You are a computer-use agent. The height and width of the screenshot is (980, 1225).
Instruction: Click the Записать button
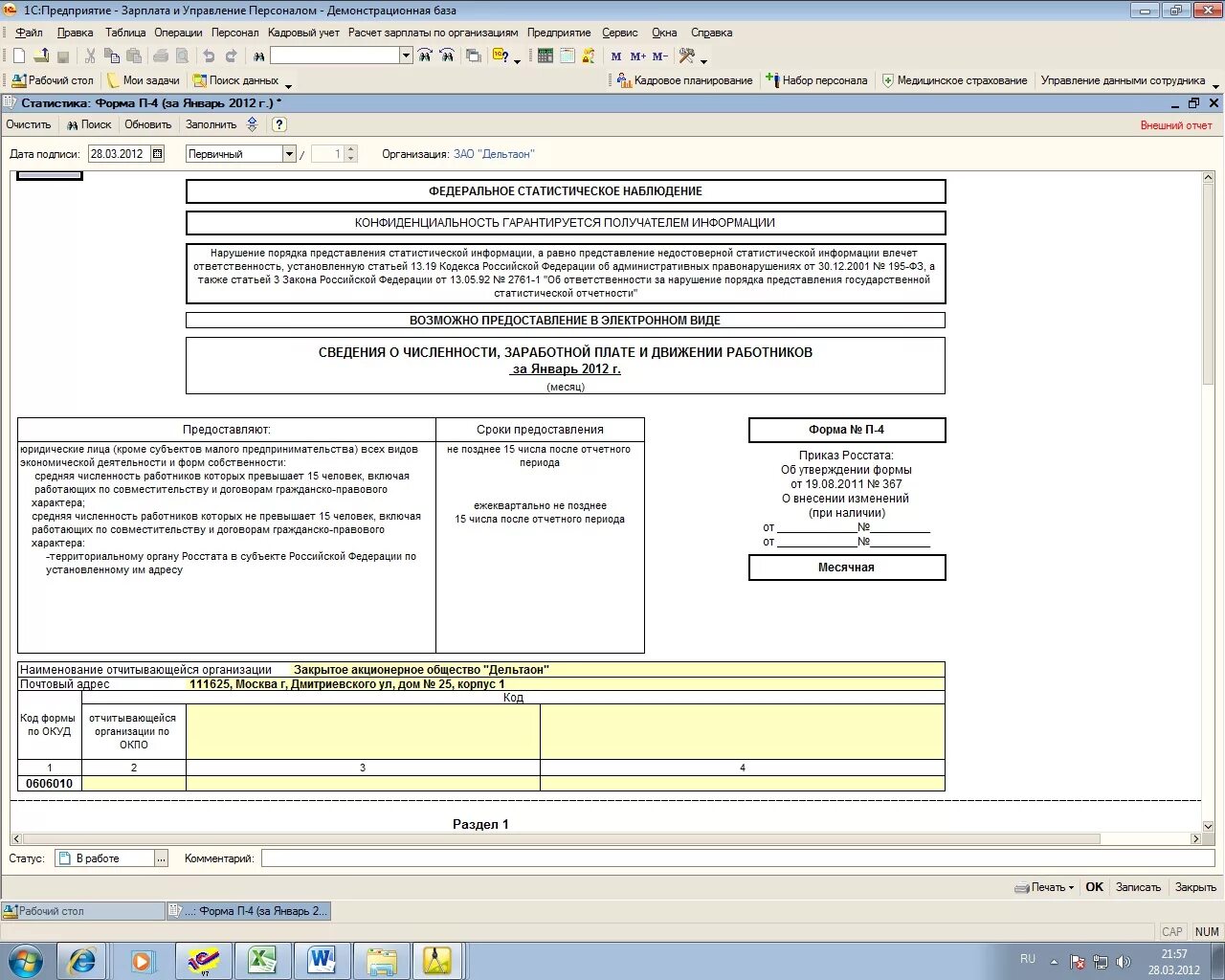tap(1139, 887)
